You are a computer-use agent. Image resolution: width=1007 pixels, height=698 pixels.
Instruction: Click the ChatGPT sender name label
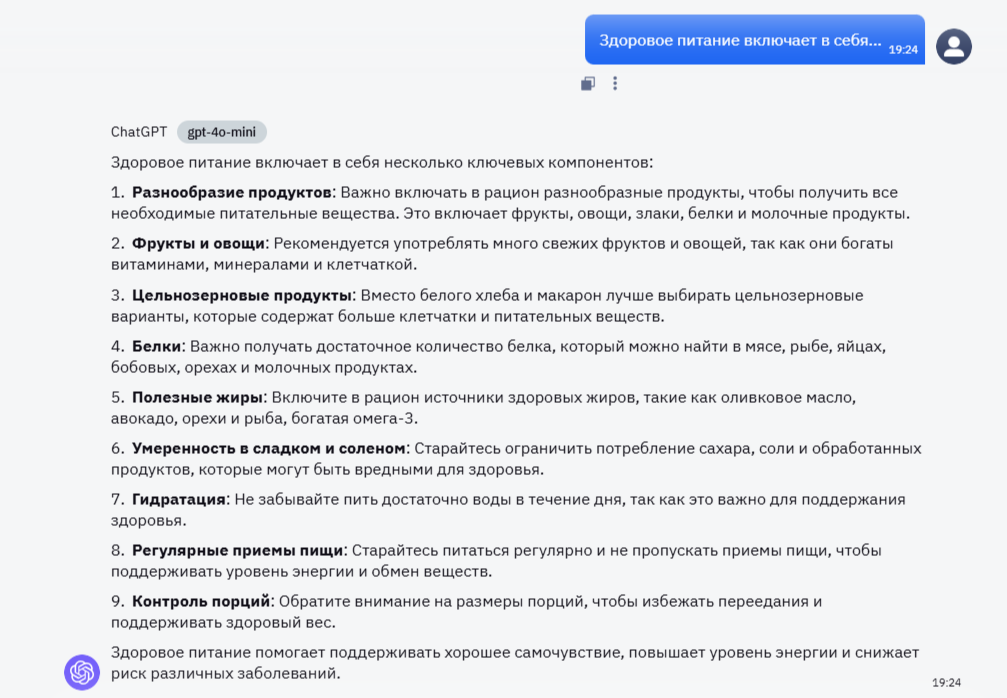[x=139, y=132]
